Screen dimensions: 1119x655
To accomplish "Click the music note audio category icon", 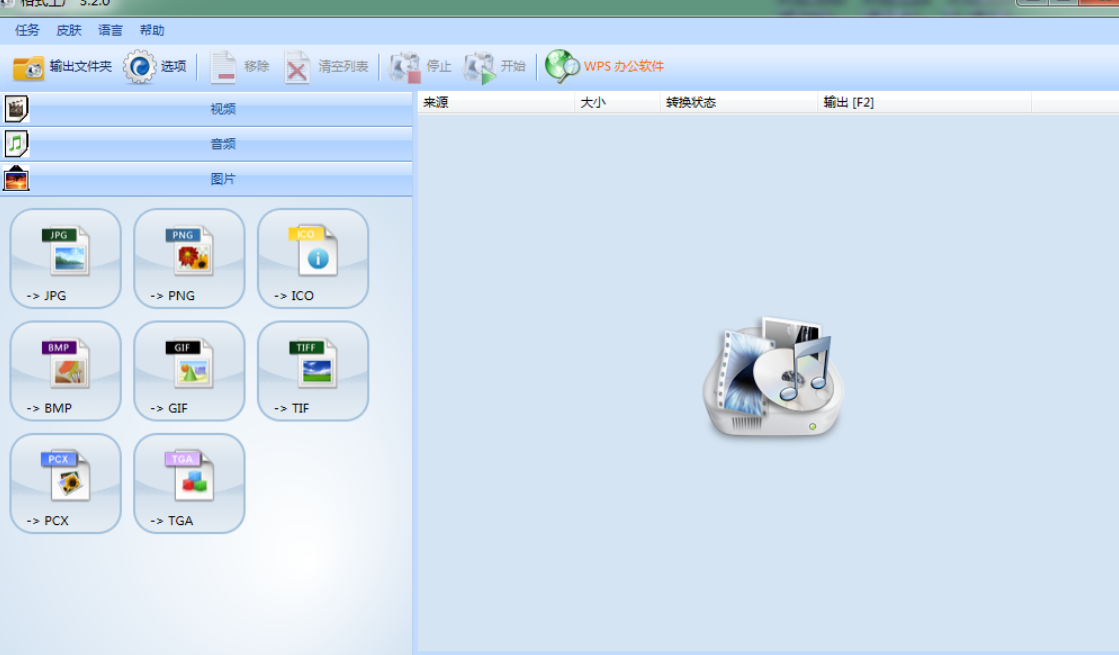I will [x=16, y=144].
